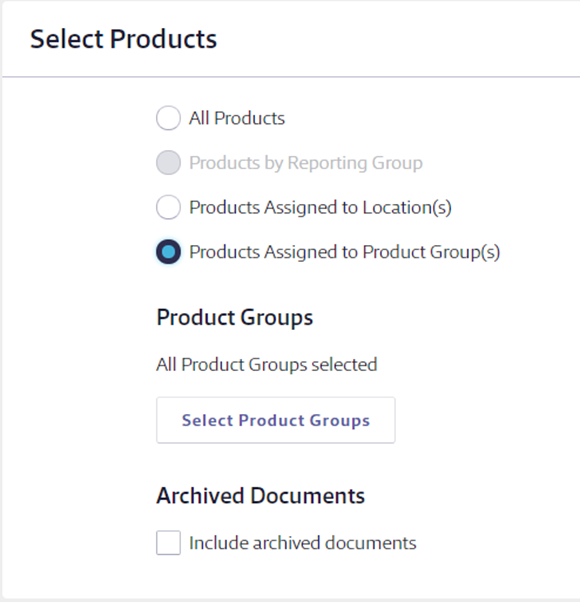This screenshot has width=580, height=602.
Task: Choose the greyed-out Products by Reporting Group radio
Action: 168,162
